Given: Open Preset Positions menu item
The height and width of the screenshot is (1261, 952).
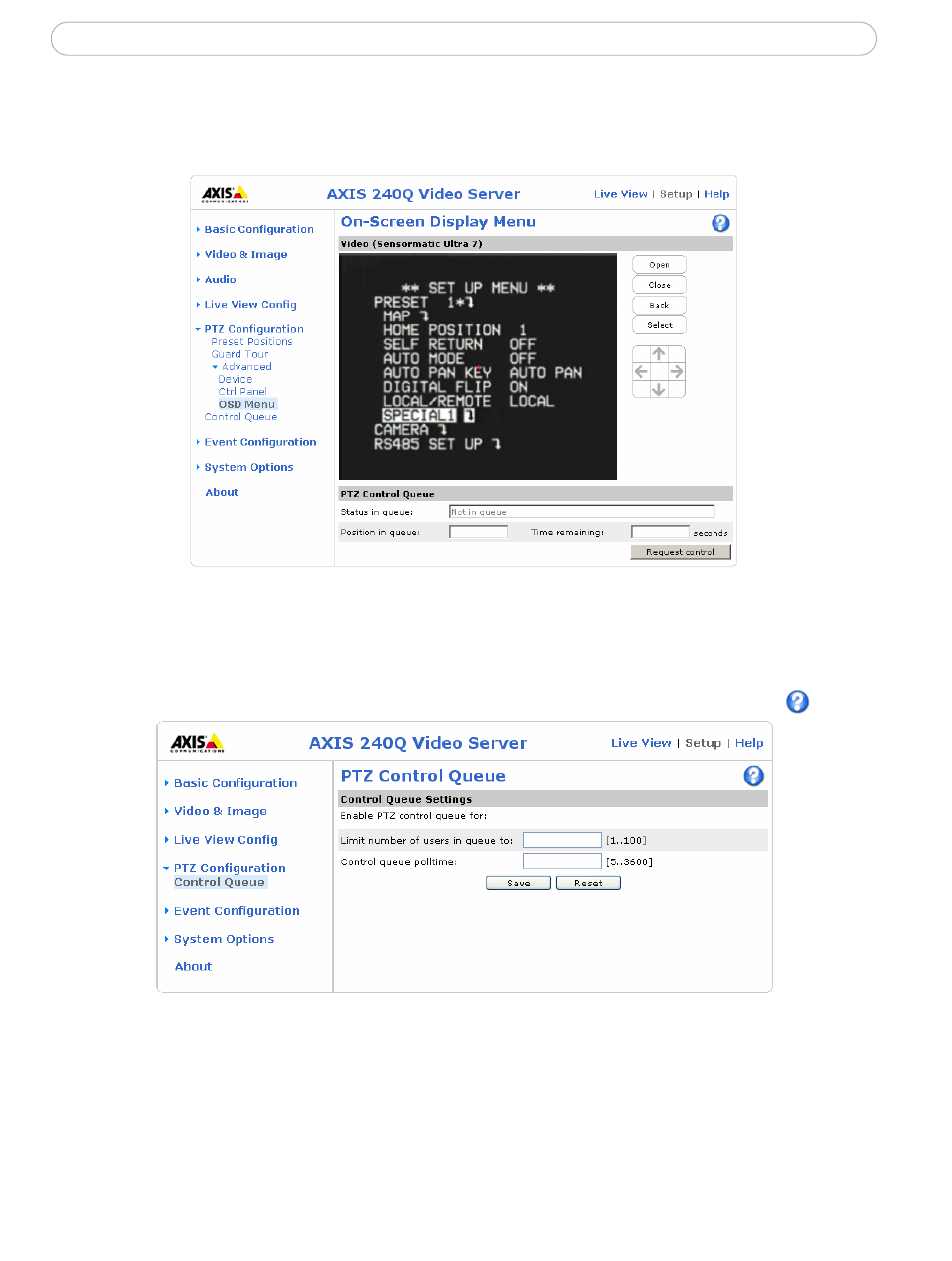Looking at the screenshot, I should (x=251, y=342).
